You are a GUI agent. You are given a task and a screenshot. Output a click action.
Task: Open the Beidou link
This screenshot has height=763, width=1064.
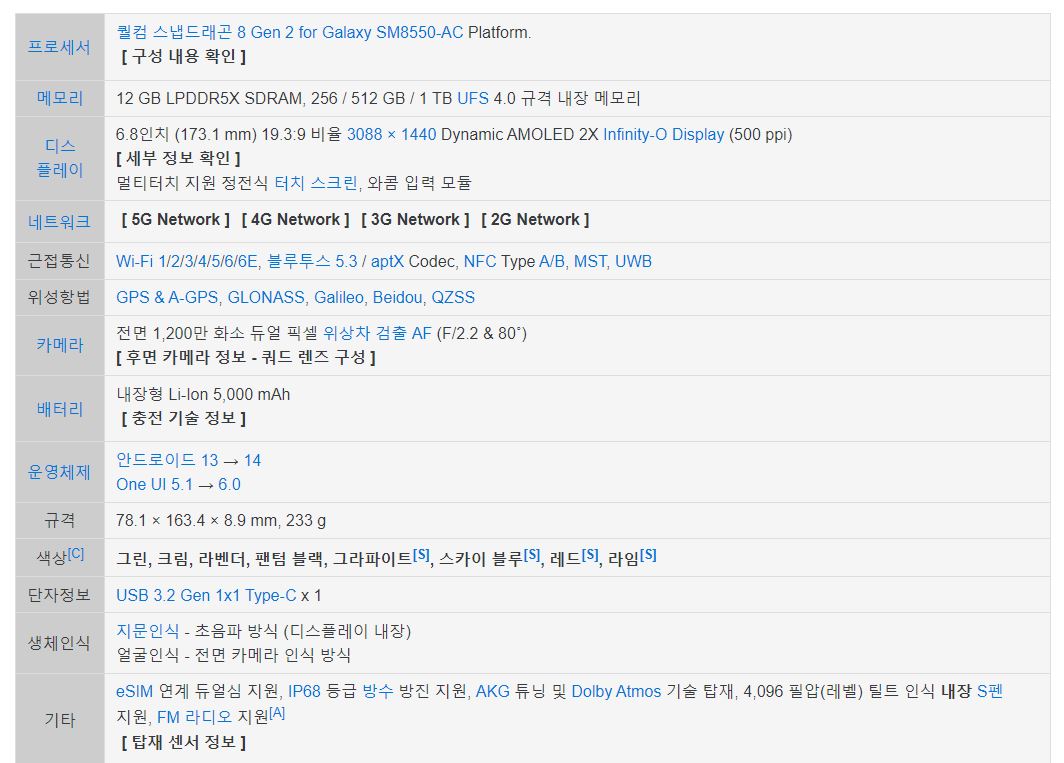click(398, 297)
